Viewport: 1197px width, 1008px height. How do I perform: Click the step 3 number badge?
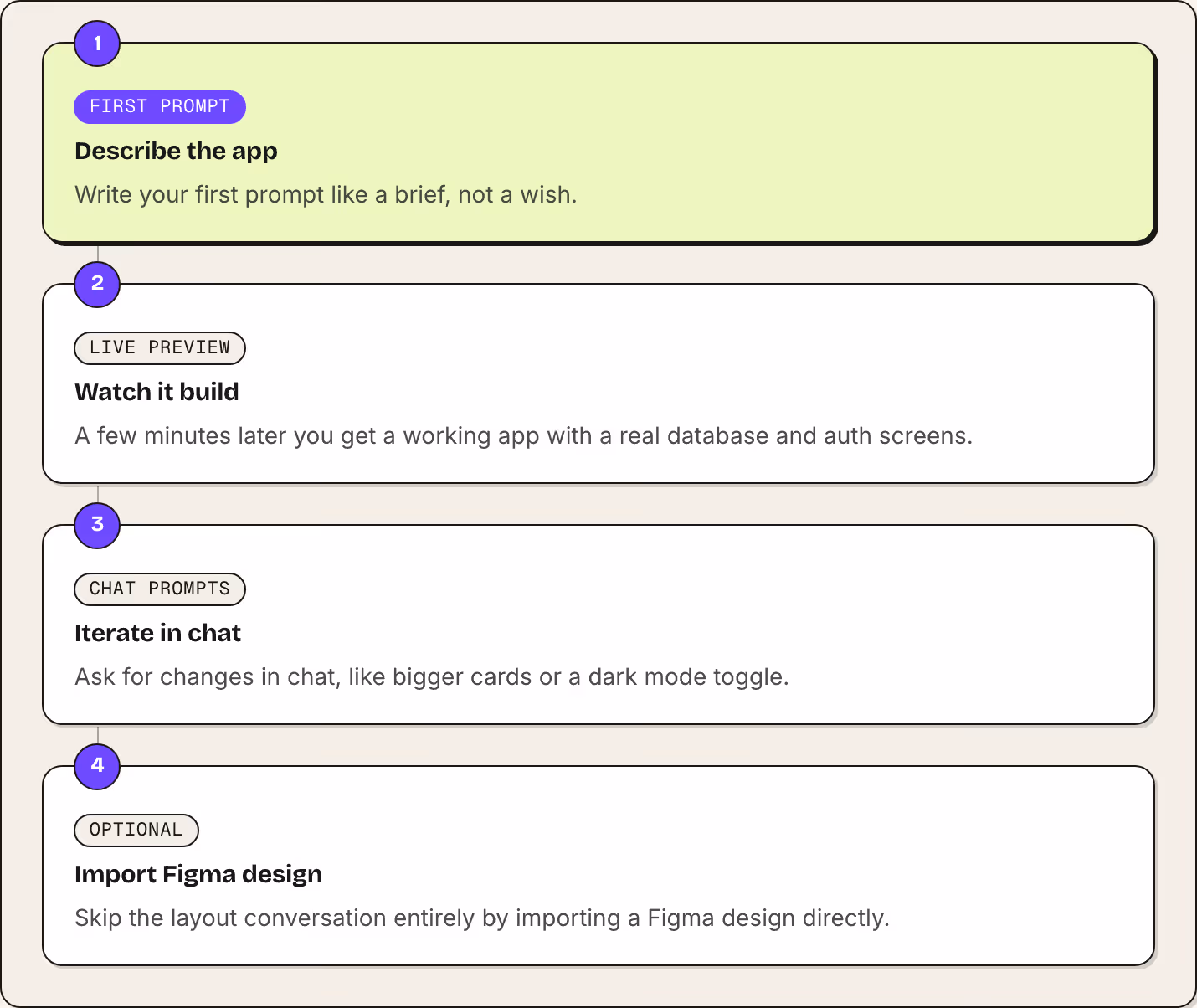[97, 525]
